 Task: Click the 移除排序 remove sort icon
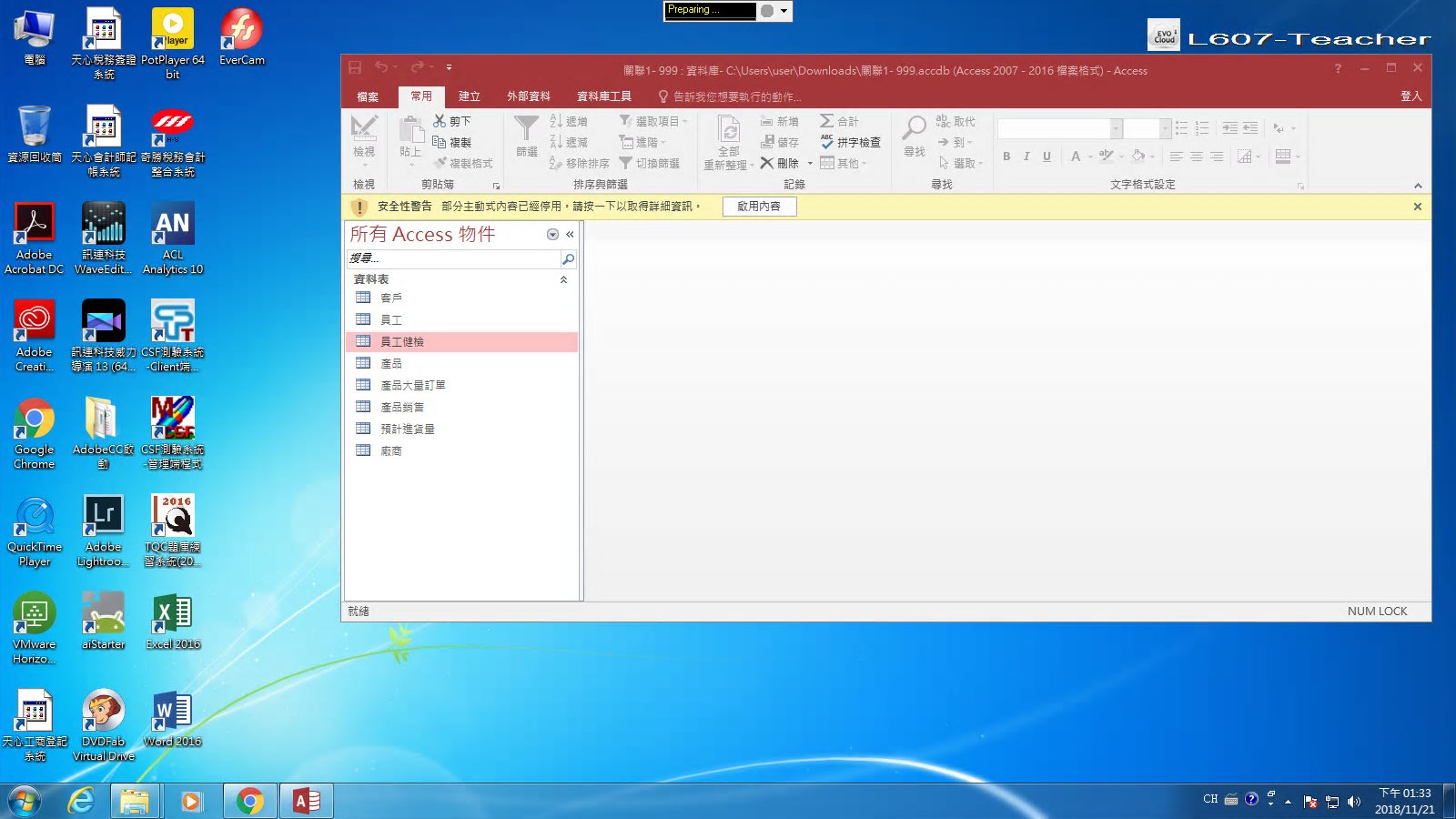point(556,163)
